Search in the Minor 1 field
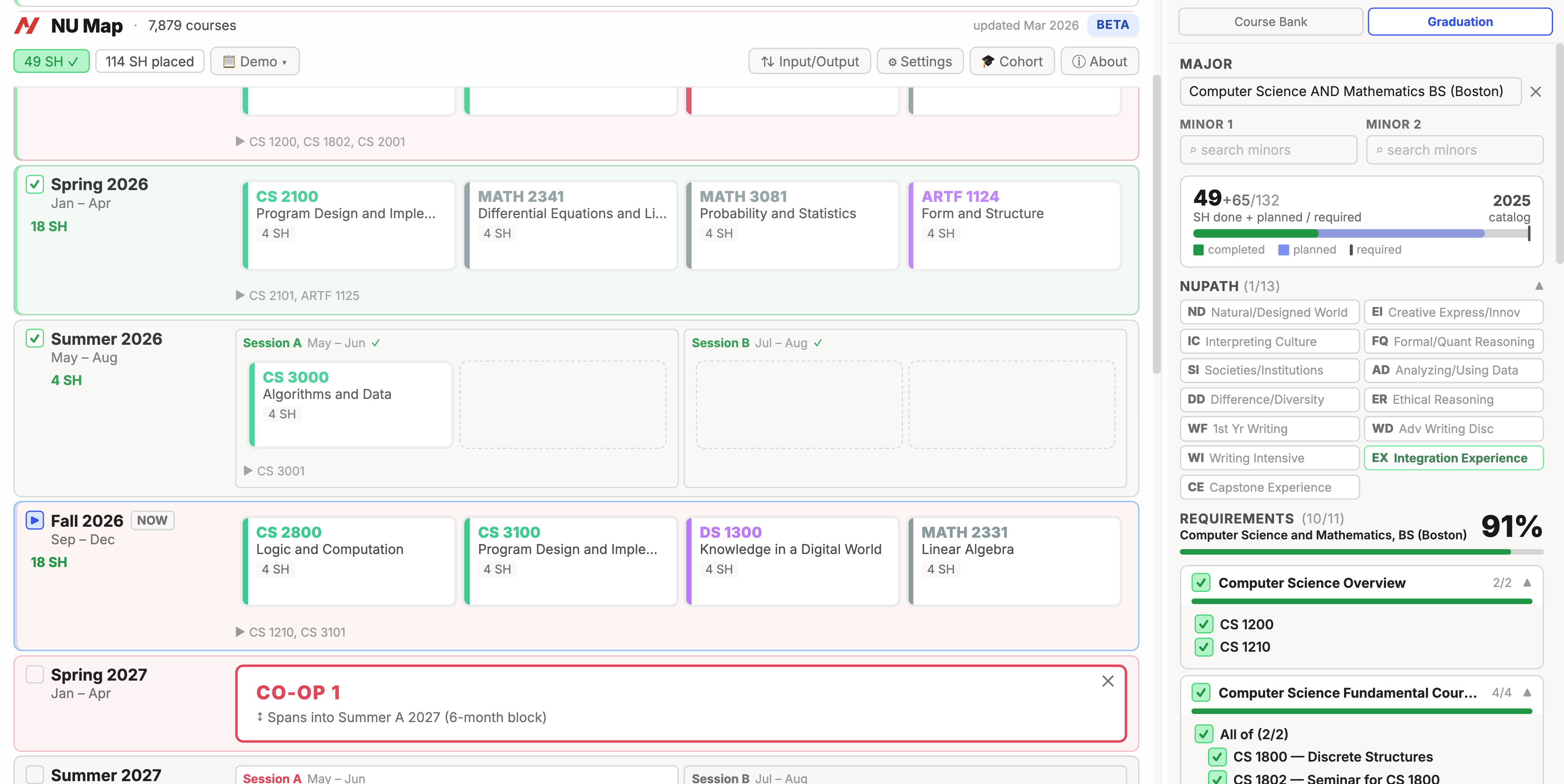Screen dimensions: 1564x784 (x=1268, y=150)
